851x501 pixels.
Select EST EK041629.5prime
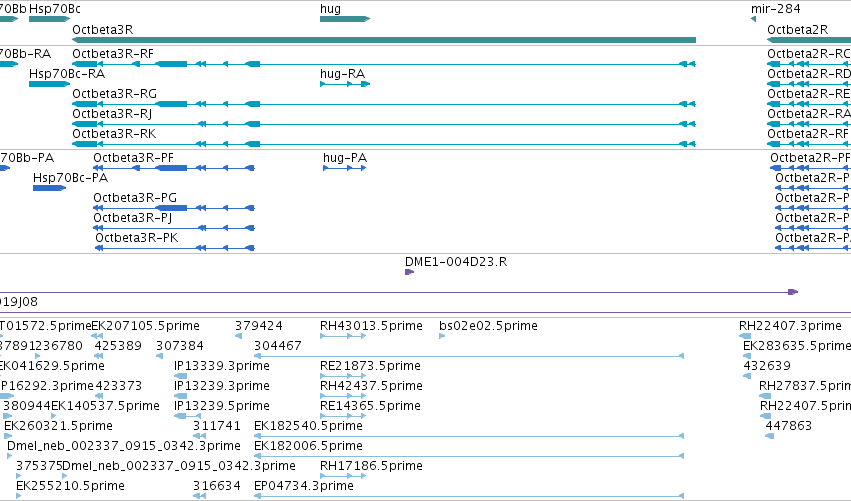pyautogui.click(x=52, y=366)
